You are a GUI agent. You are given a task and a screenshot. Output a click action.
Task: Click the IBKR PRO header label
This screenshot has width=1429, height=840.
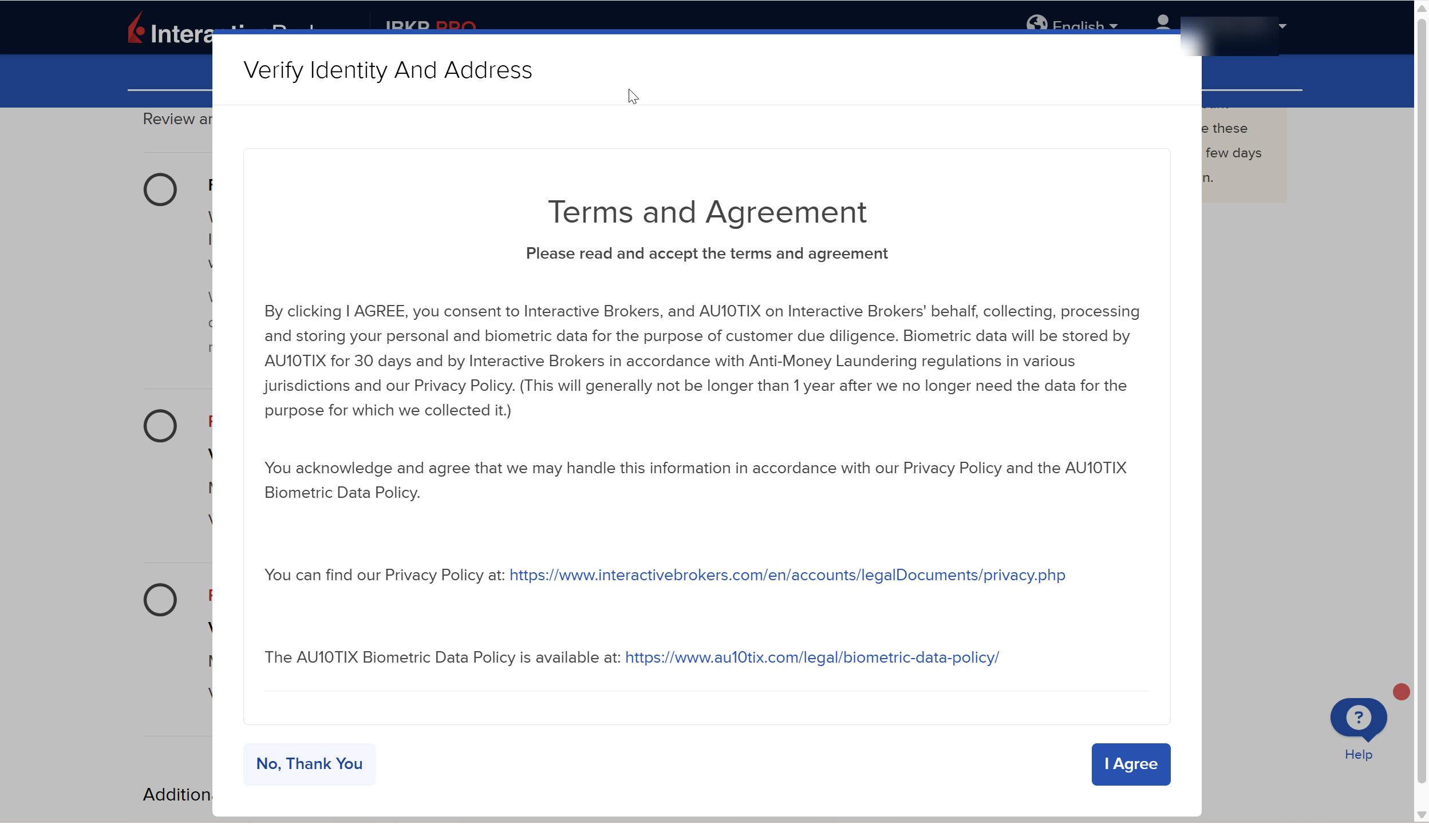(430, 25)
